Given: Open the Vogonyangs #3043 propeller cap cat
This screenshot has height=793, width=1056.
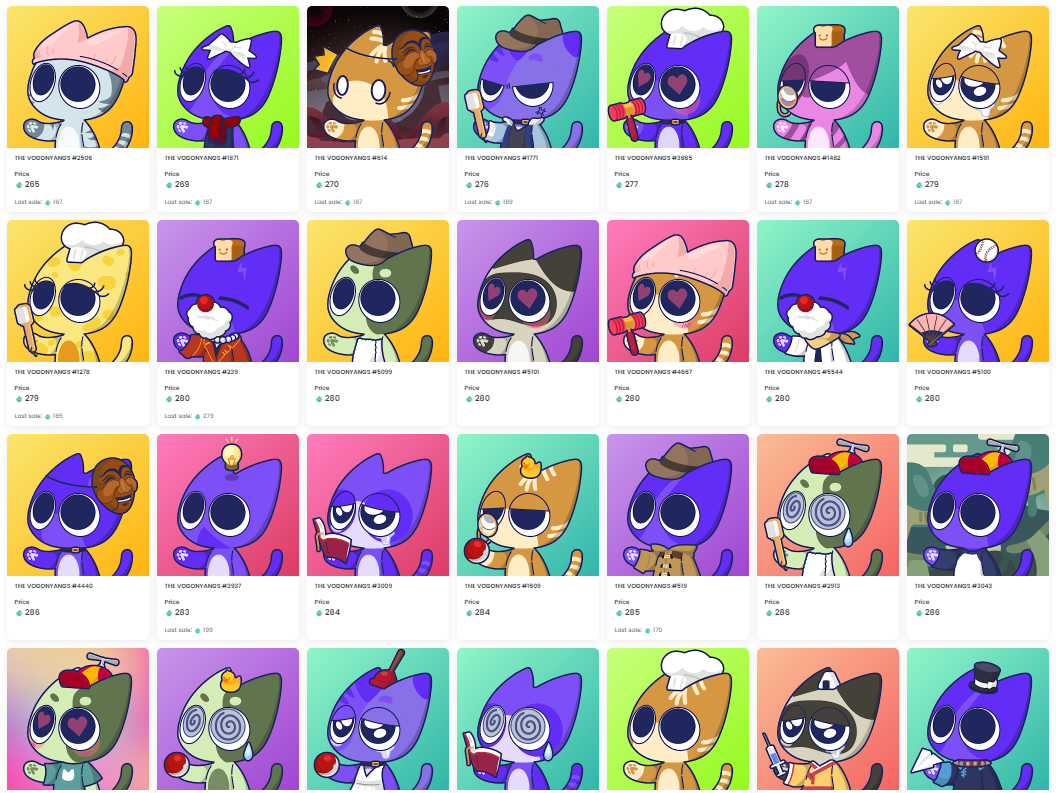Looking at the screenshot, I should tap(978, 505).
